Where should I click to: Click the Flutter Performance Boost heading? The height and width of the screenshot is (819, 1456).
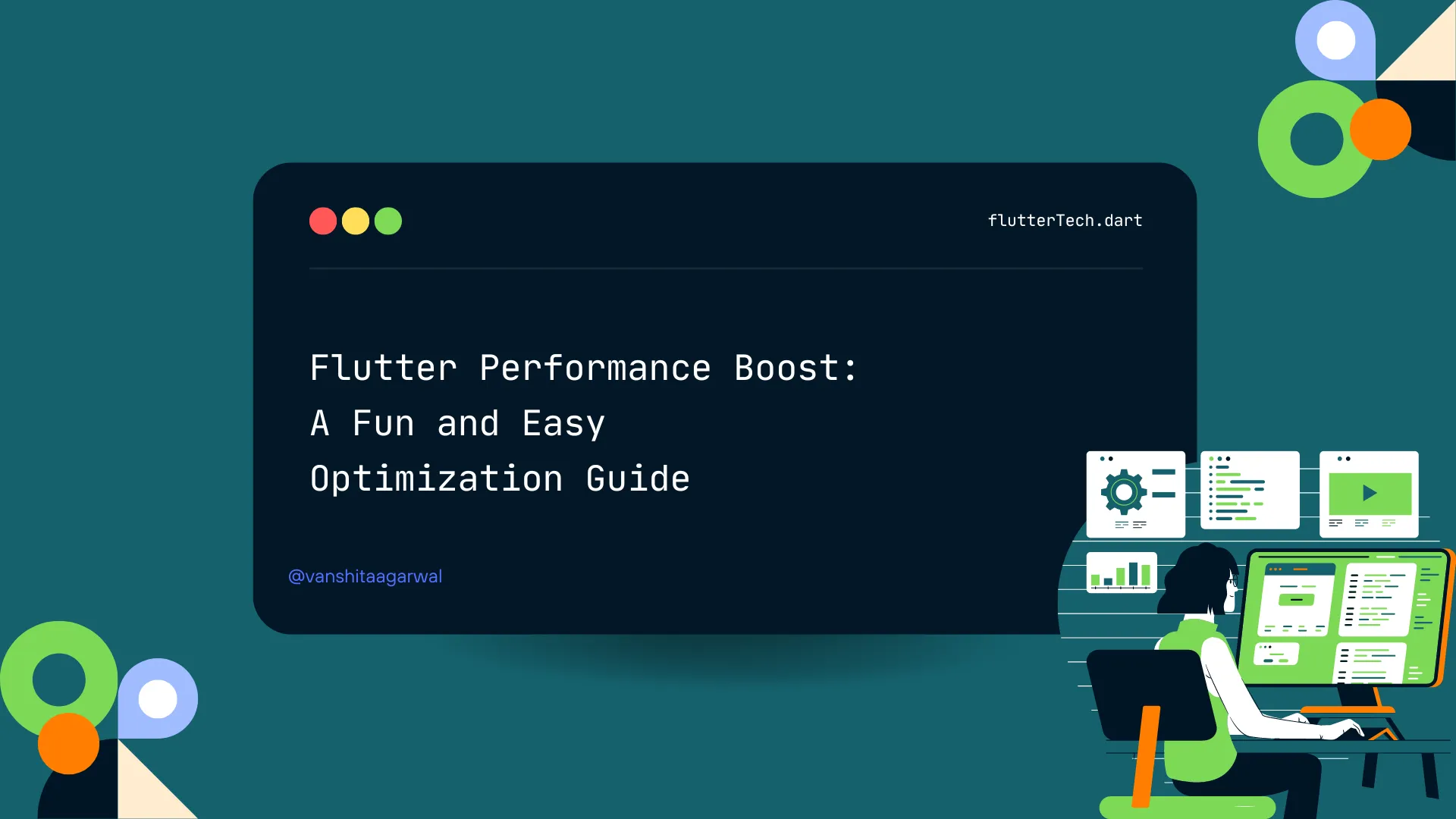coord(583,368)
